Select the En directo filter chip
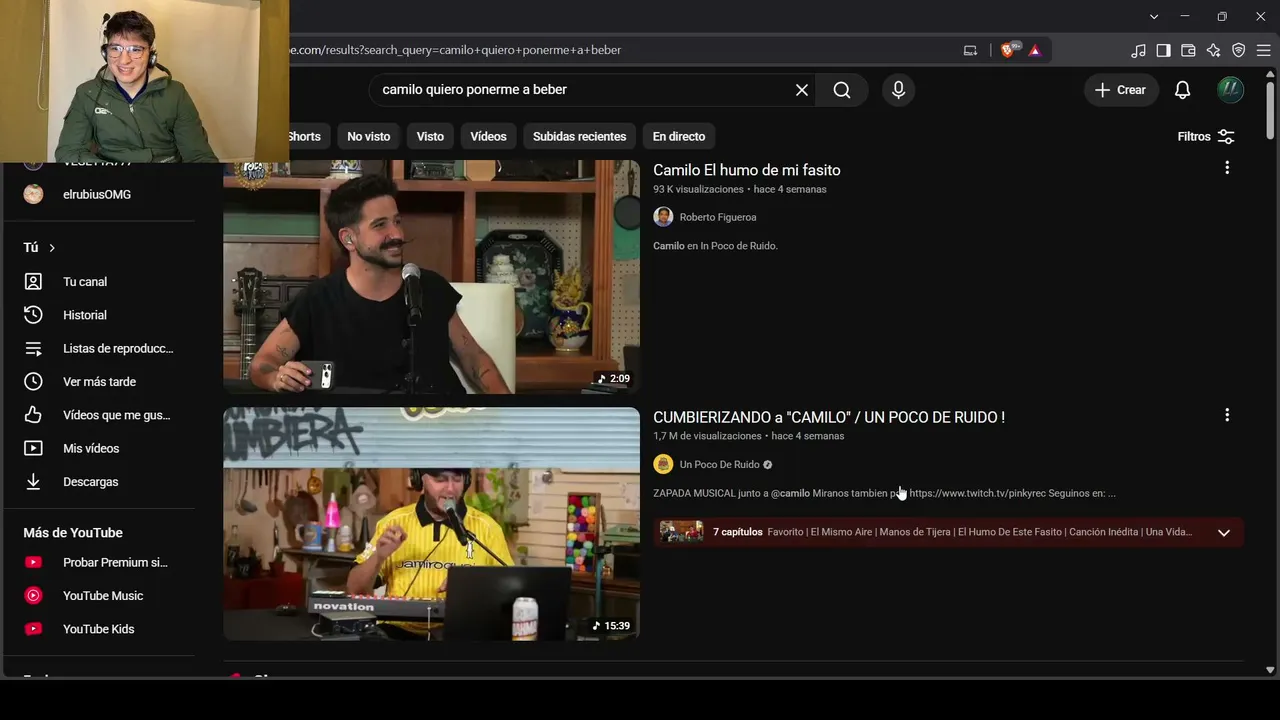The width and height of the screenshot is (1280, 720). [679, 136]
